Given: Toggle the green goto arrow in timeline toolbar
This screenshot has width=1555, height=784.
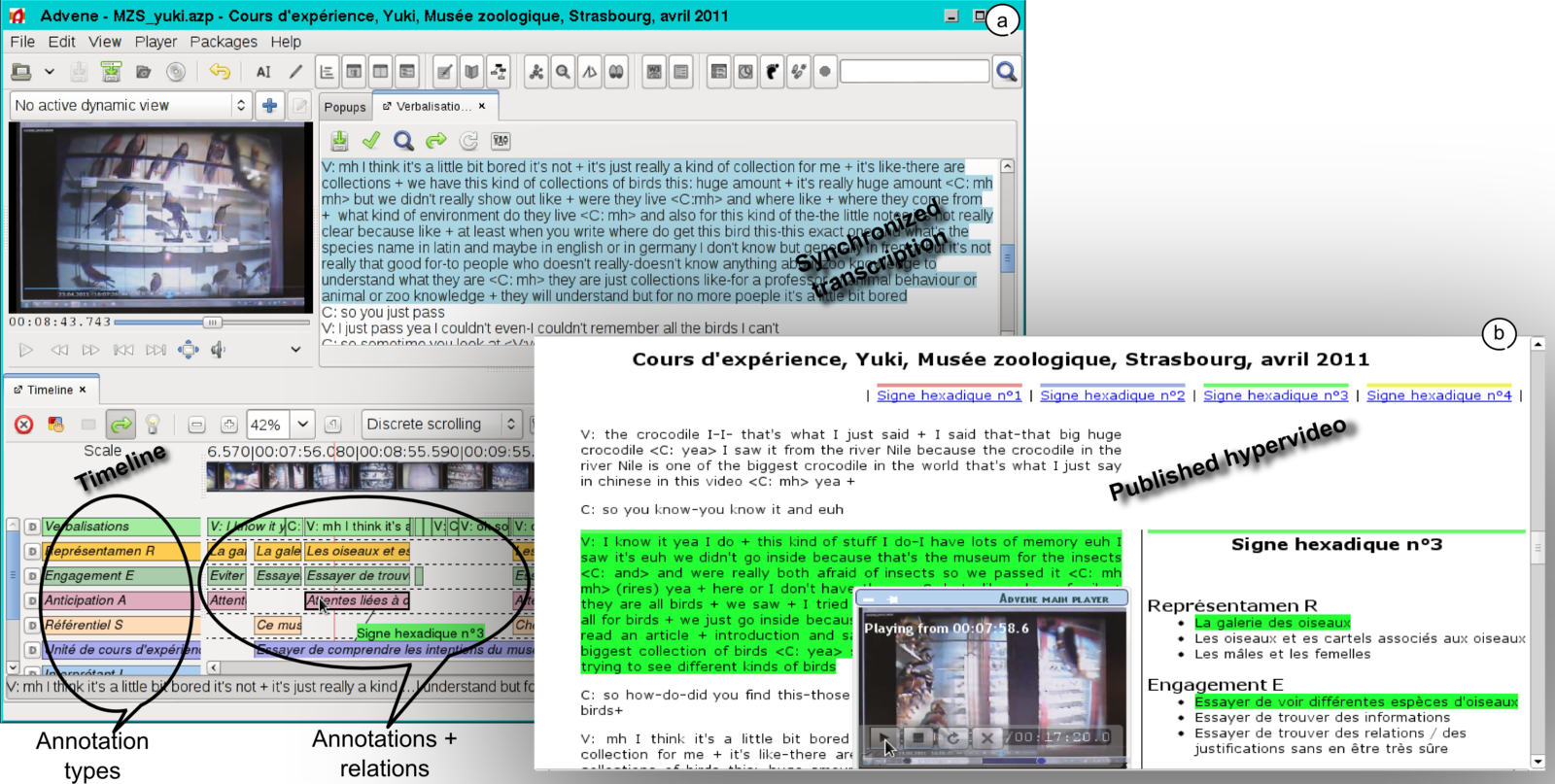Looking at the screenshot, I should [121, 425].
